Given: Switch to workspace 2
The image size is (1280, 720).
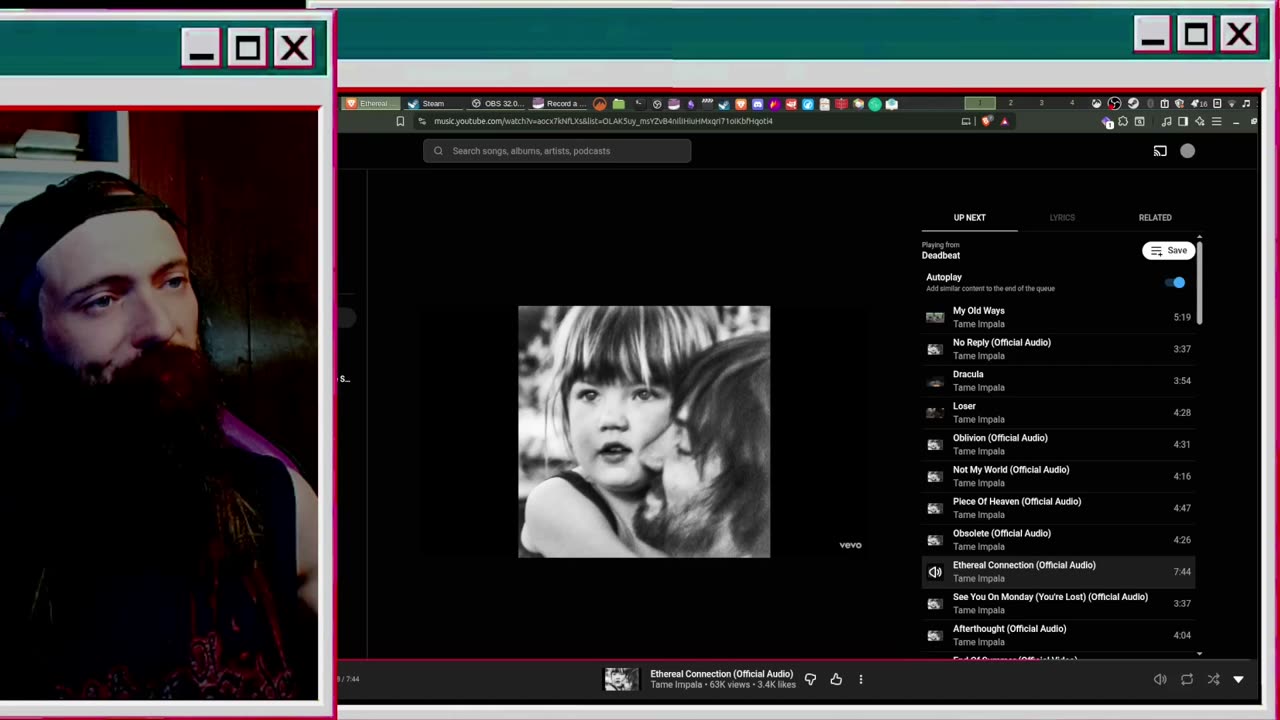Looking at the screenshot, I should [1010, 103].
